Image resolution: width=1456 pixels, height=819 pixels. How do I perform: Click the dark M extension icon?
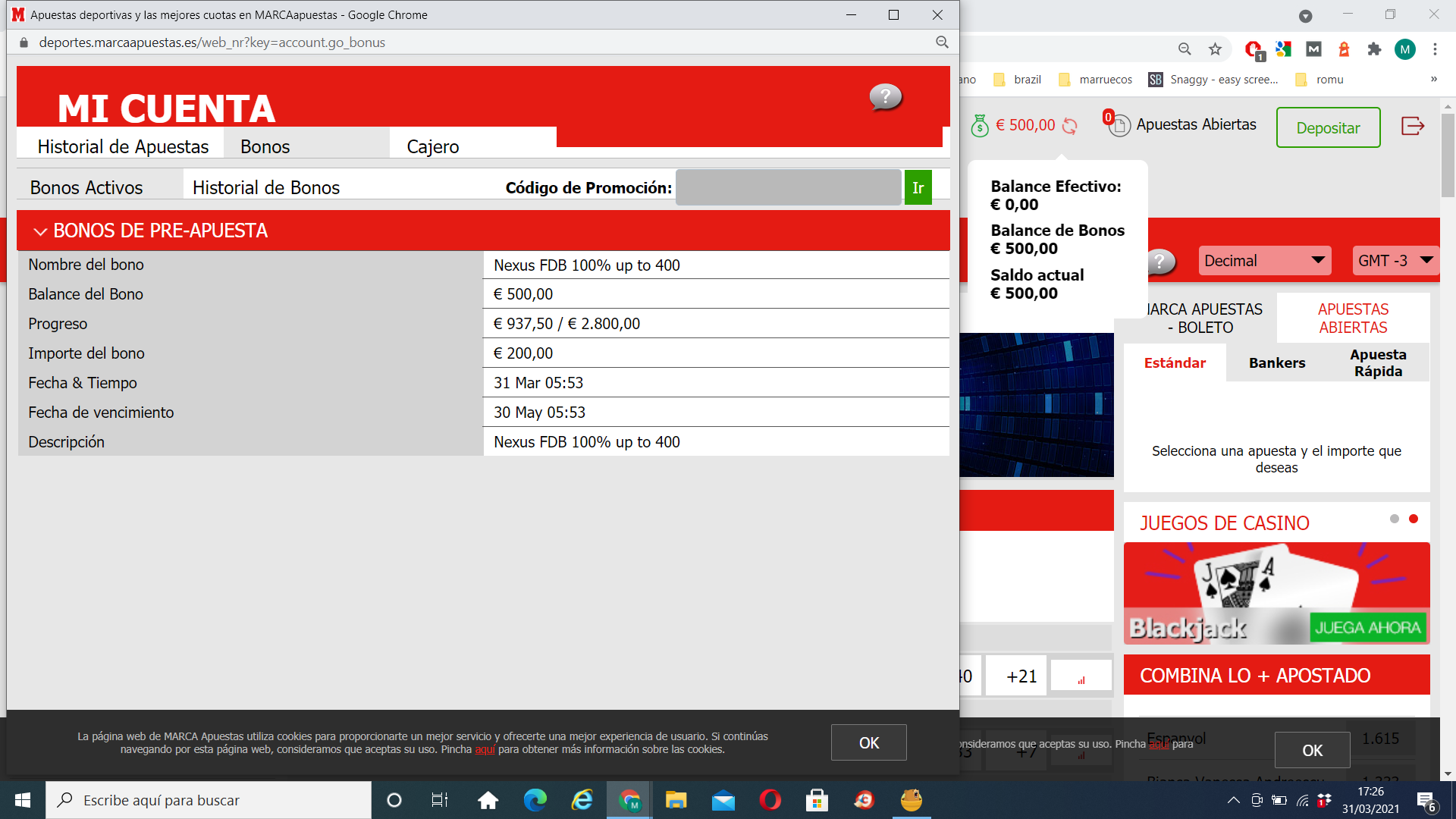[x=1313, y=49]
